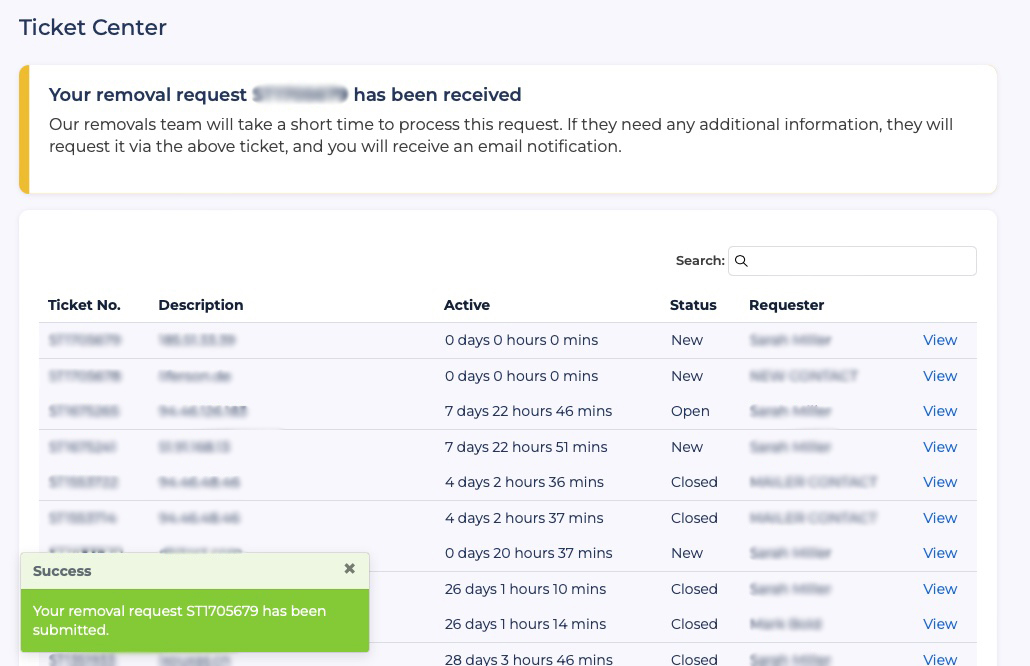View closed ticket active 26 days 1 hours 14 mins
The width and height of the screenshot is (1030, 666).
point(939,624)
